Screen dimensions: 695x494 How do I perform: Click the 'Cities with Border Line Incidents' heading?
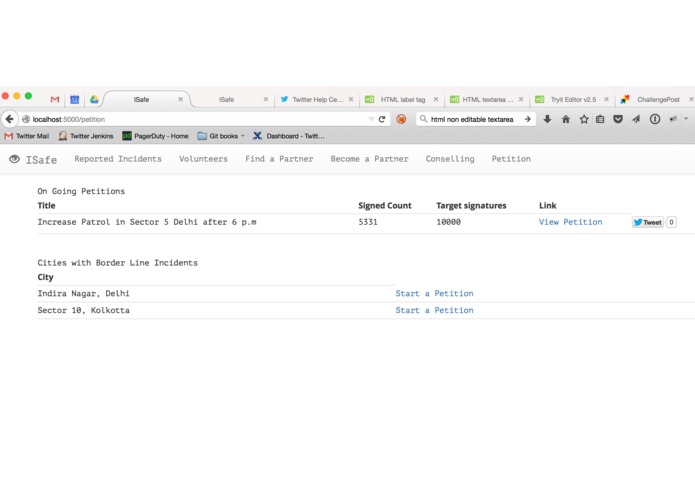click(x=117, y=263)
